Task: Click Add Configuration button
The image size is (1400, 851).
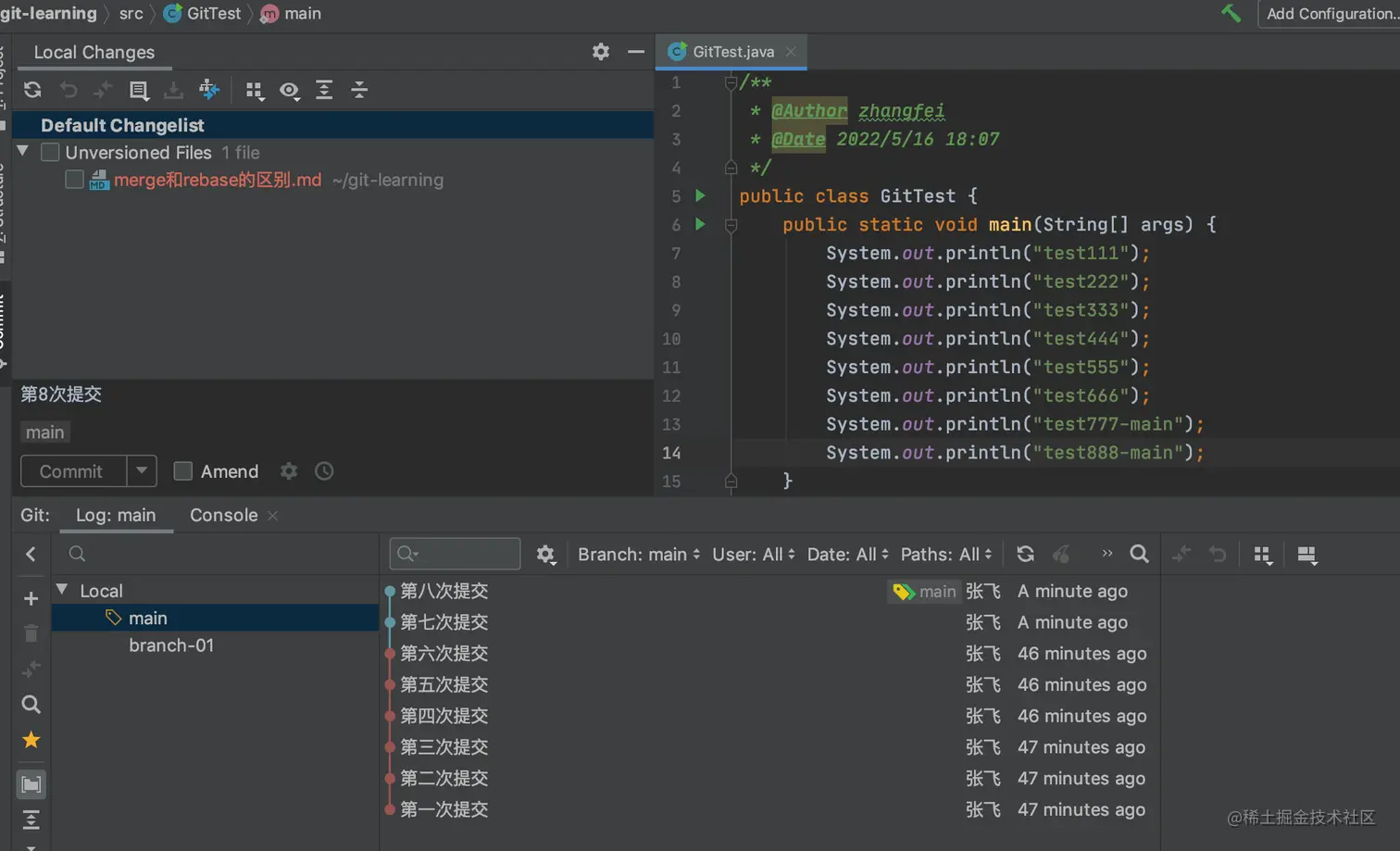Action: point(1330,13)
